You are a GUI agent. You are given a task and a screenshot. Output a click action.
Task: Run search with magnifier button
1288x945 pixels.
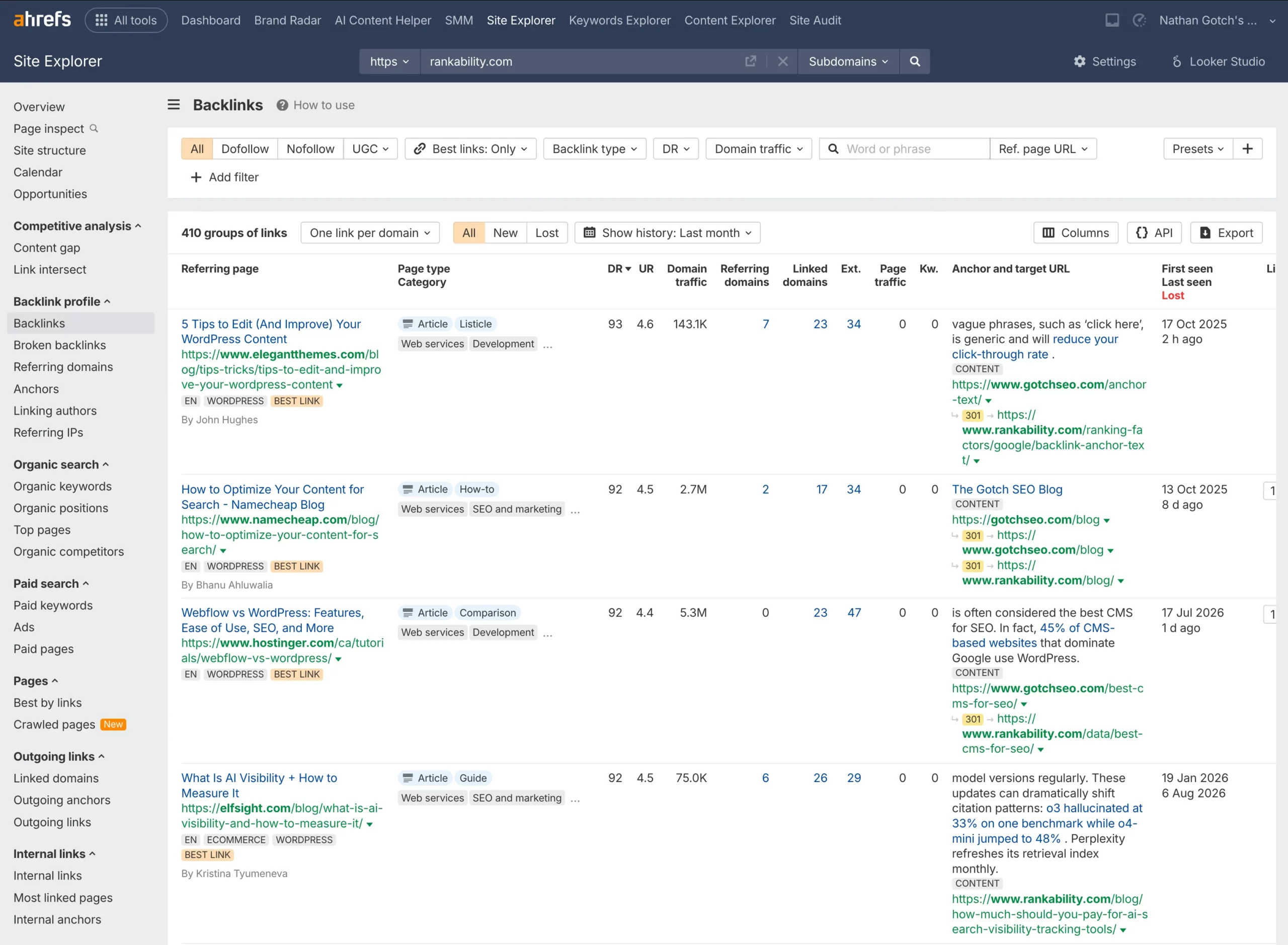pos(915,61)
